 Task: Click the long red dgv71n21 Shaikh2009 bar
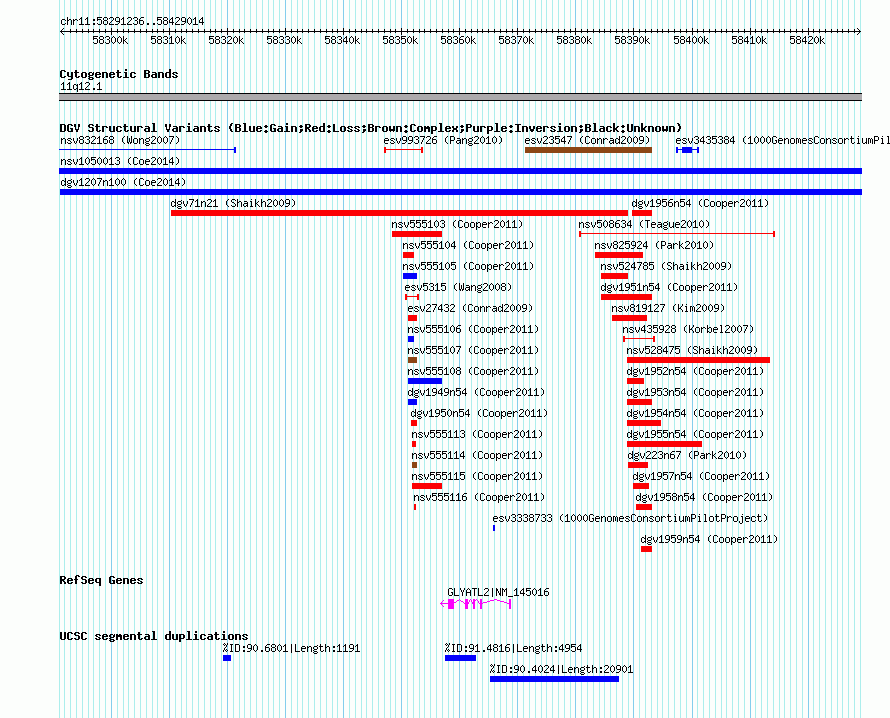click(399, 213)
